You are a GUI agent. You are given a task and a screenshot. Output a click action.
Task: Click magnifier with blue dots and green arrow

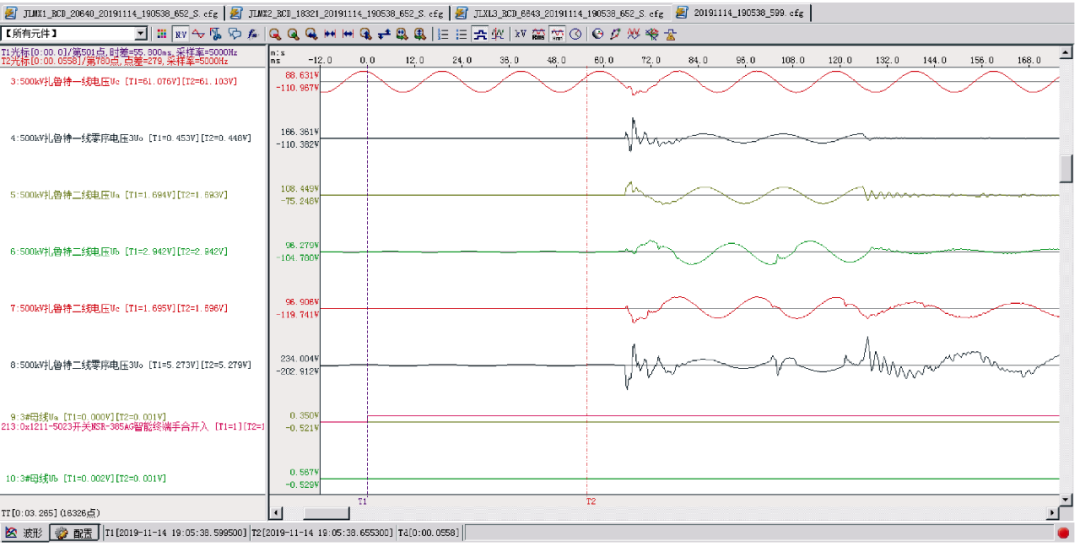[x=402, y=34]
